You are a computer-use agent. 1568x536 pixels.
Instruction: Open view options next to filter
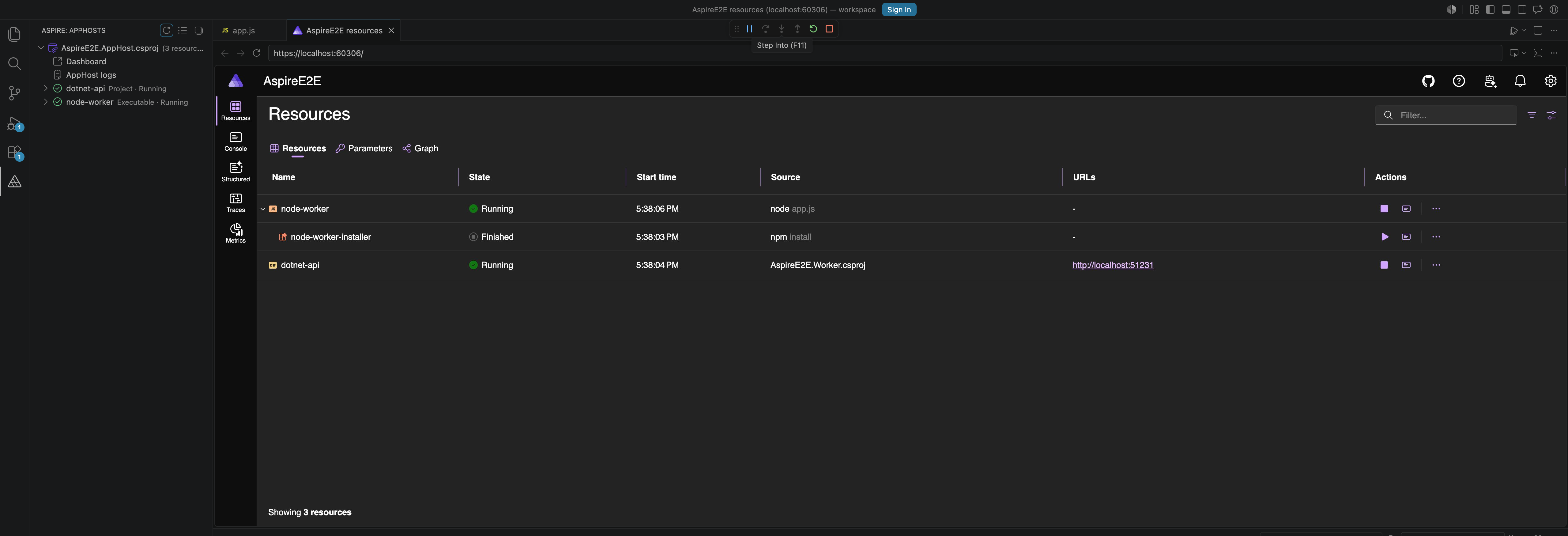pyautogui.click(x=1551, y=115)
